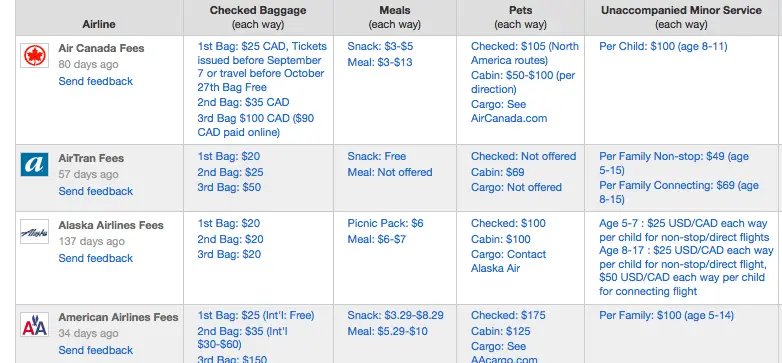This screenshot has width=782, height=363.
Task: Send feedback for AirTran Fees
Action: pyautogui.click(x=96, y=191)
